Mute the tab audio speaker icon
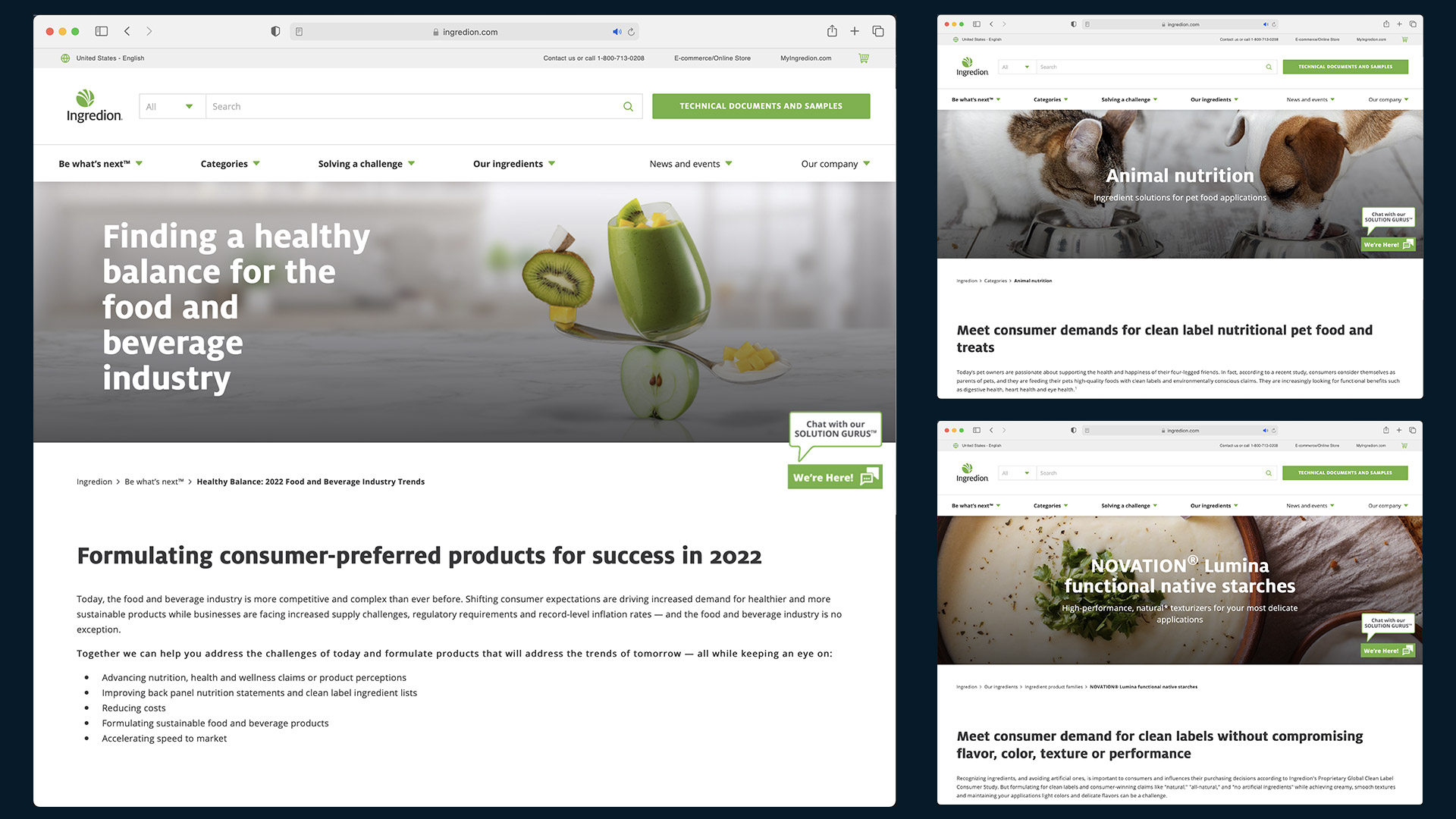This screenshot has width=1456, height=819. [617, 32]
